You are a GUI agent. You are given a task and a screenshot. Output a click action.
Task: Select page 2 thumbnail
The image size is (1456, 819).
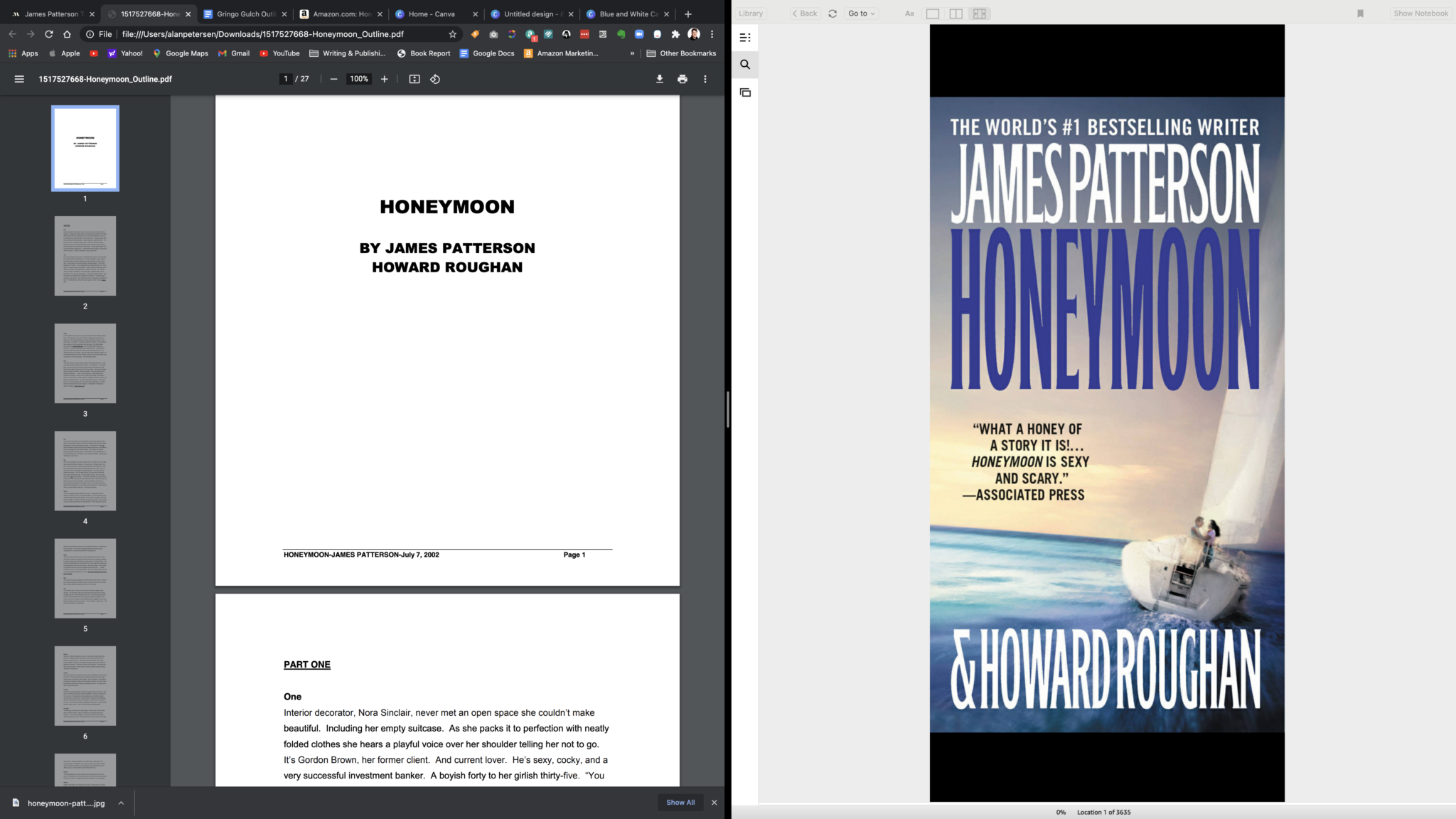(85, 256)
